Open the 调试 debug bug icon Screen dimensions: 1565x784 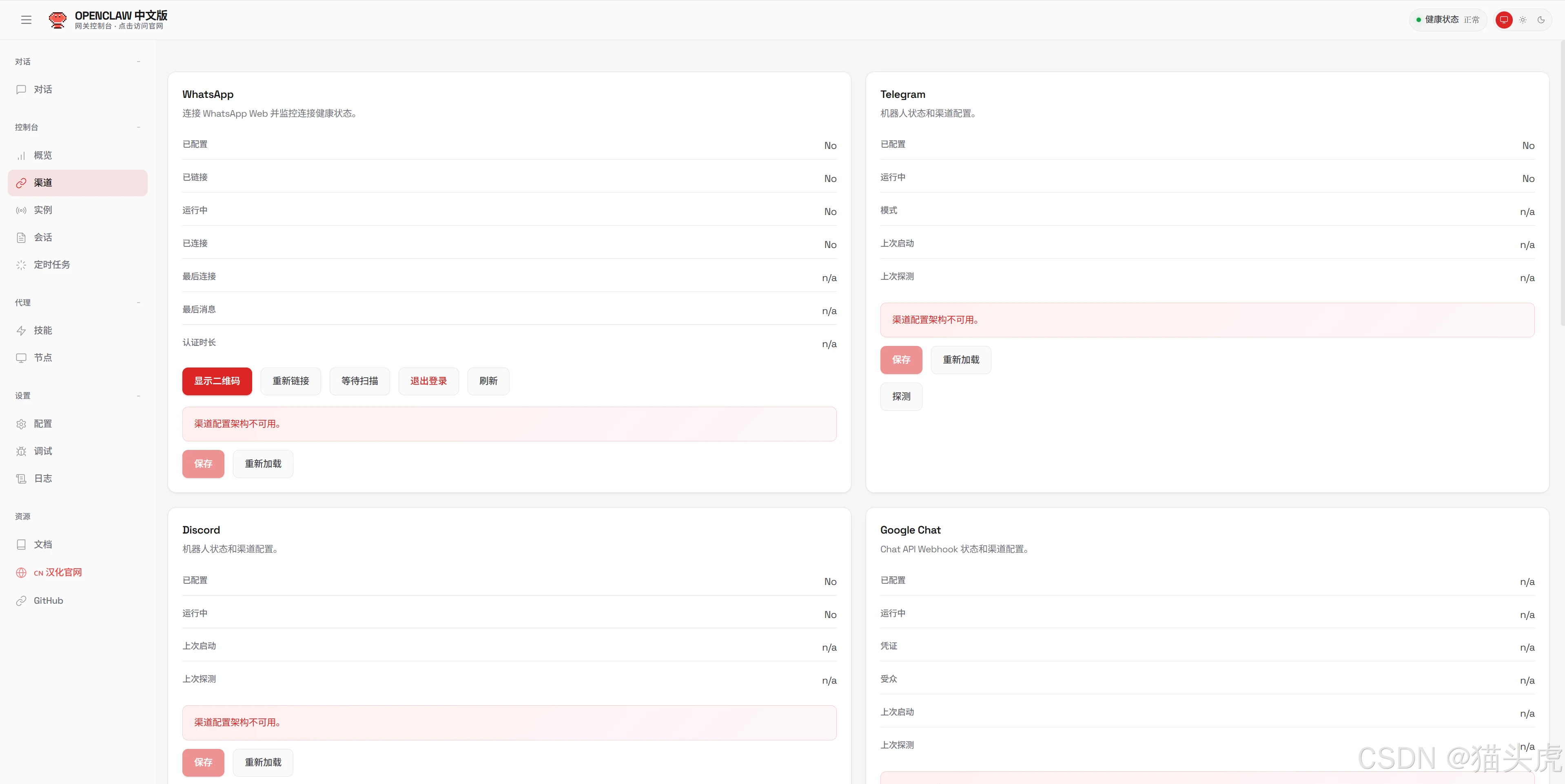21,451
